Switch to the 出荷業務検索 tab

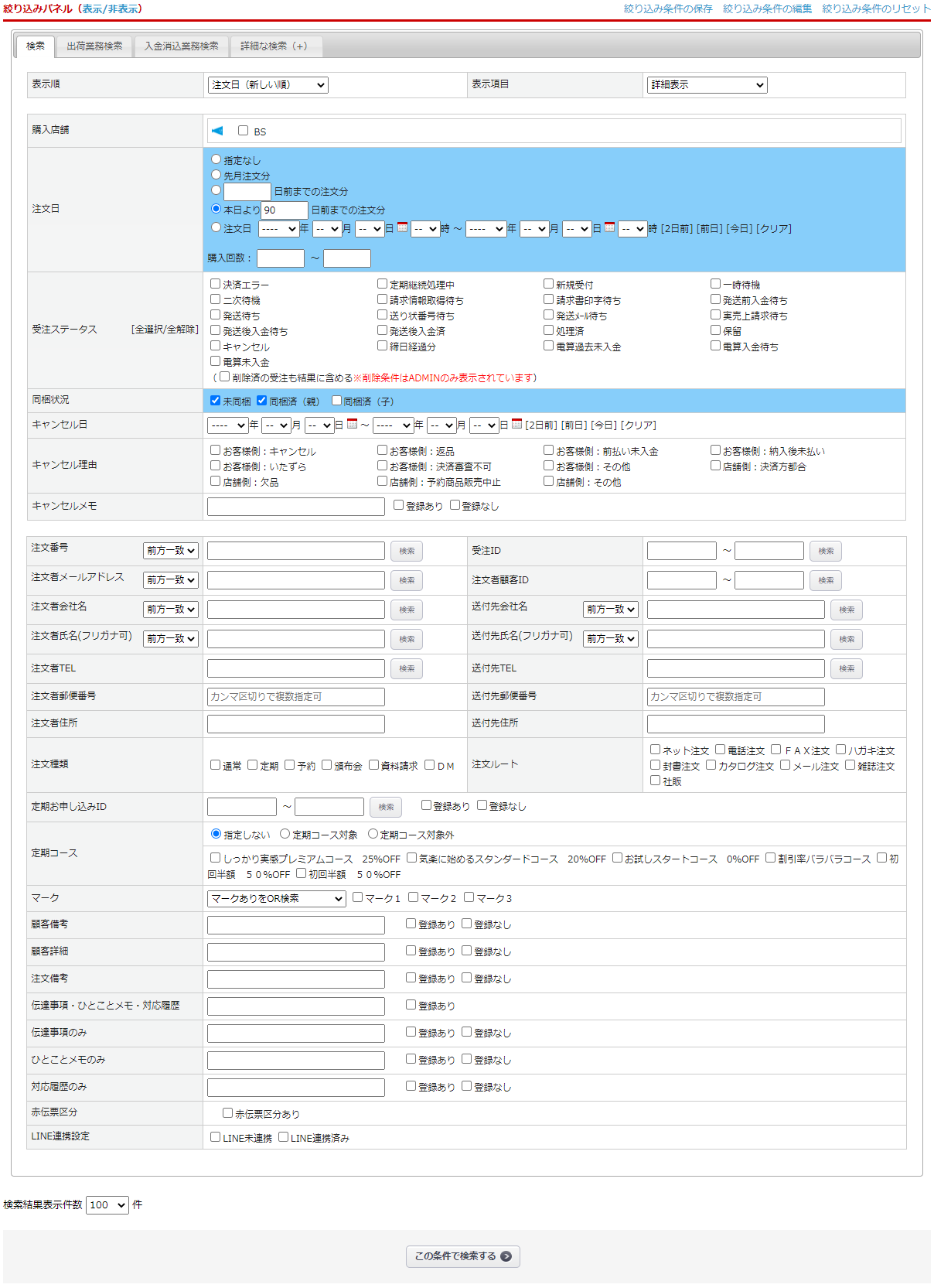tap(94, 46)
